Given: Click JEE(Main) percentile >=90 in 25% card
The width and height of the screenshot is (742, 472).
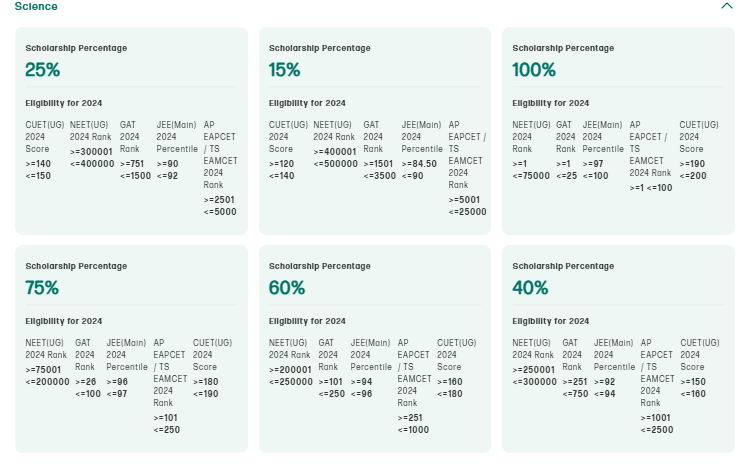Looking at the screenshot, I should click(x=168, y=164).
